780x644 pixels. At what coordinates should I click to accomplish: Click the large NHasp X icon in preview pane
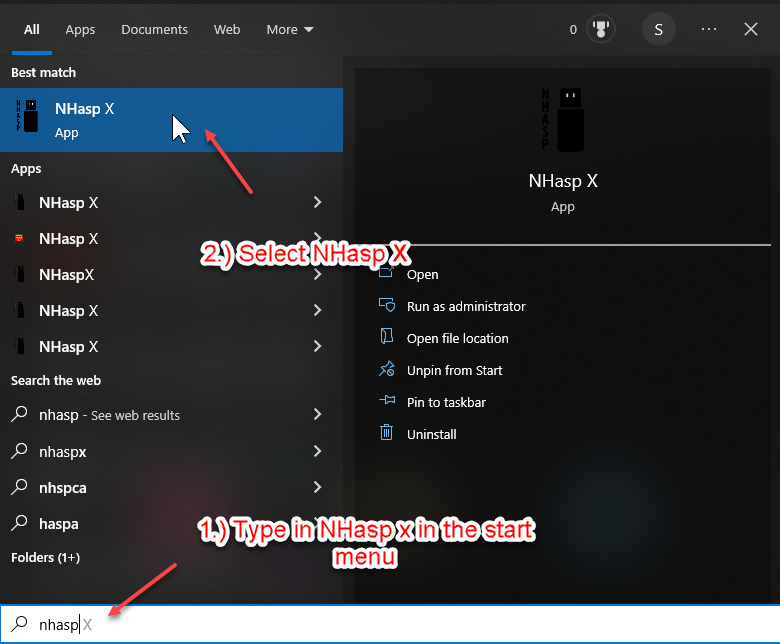click(x=563, y=119)
